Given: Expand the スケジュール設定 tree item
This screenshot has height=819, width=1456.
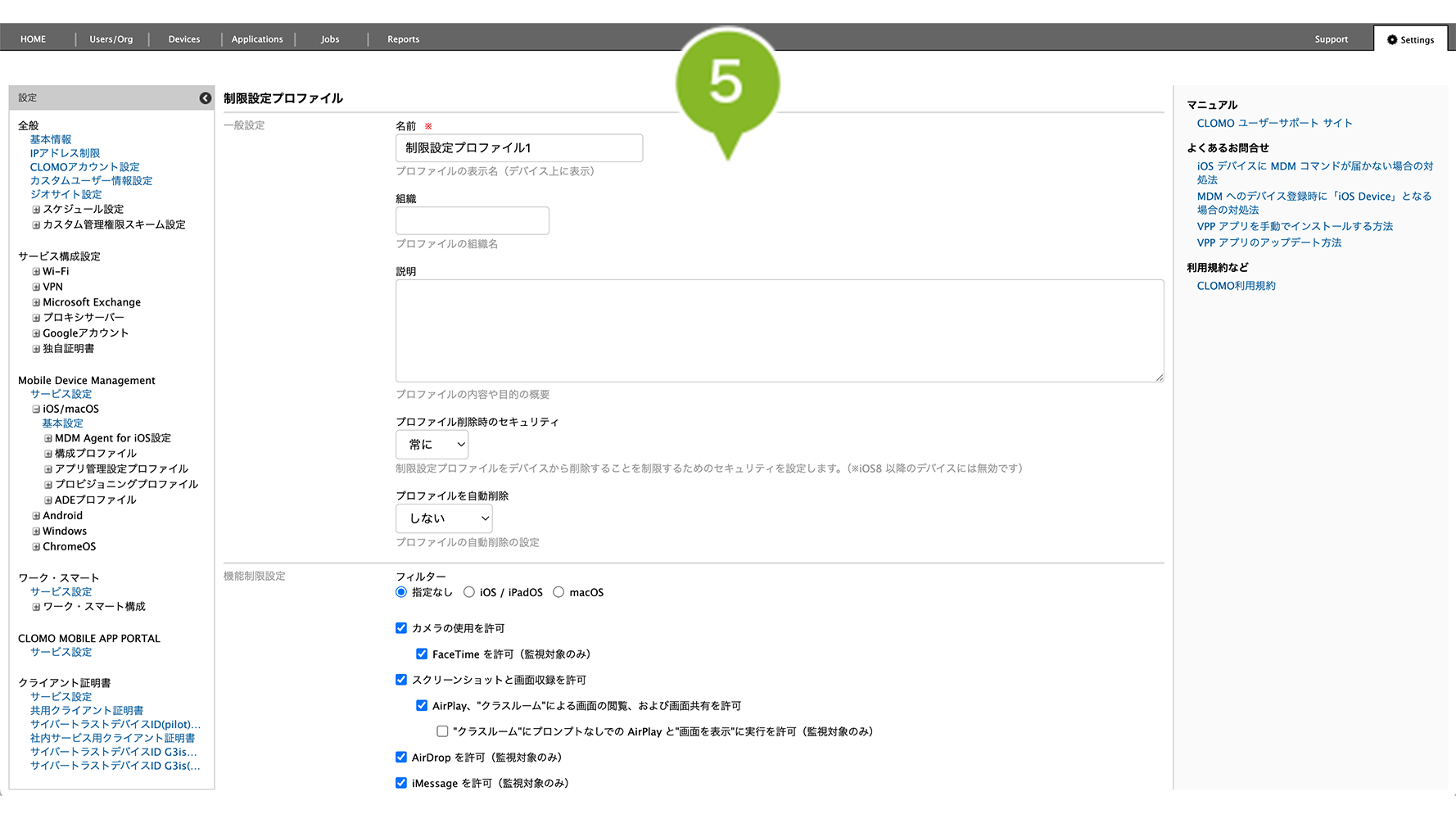Looking at the screenshot, I should click(x=36, y=210).
